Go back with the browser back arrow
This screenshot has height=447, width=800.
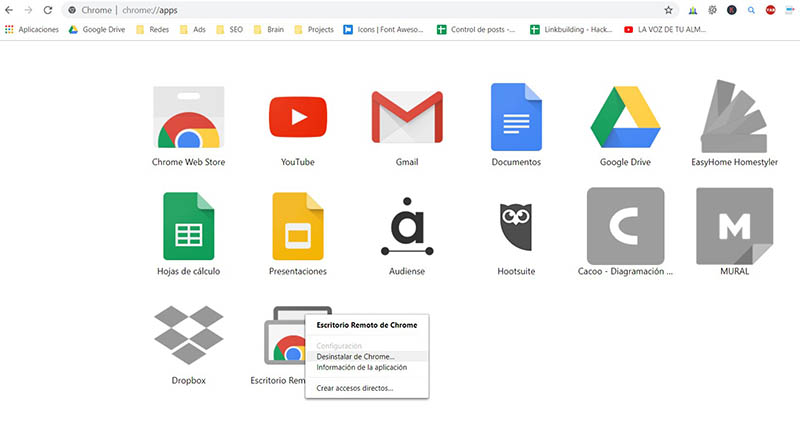tap(9, 10)
